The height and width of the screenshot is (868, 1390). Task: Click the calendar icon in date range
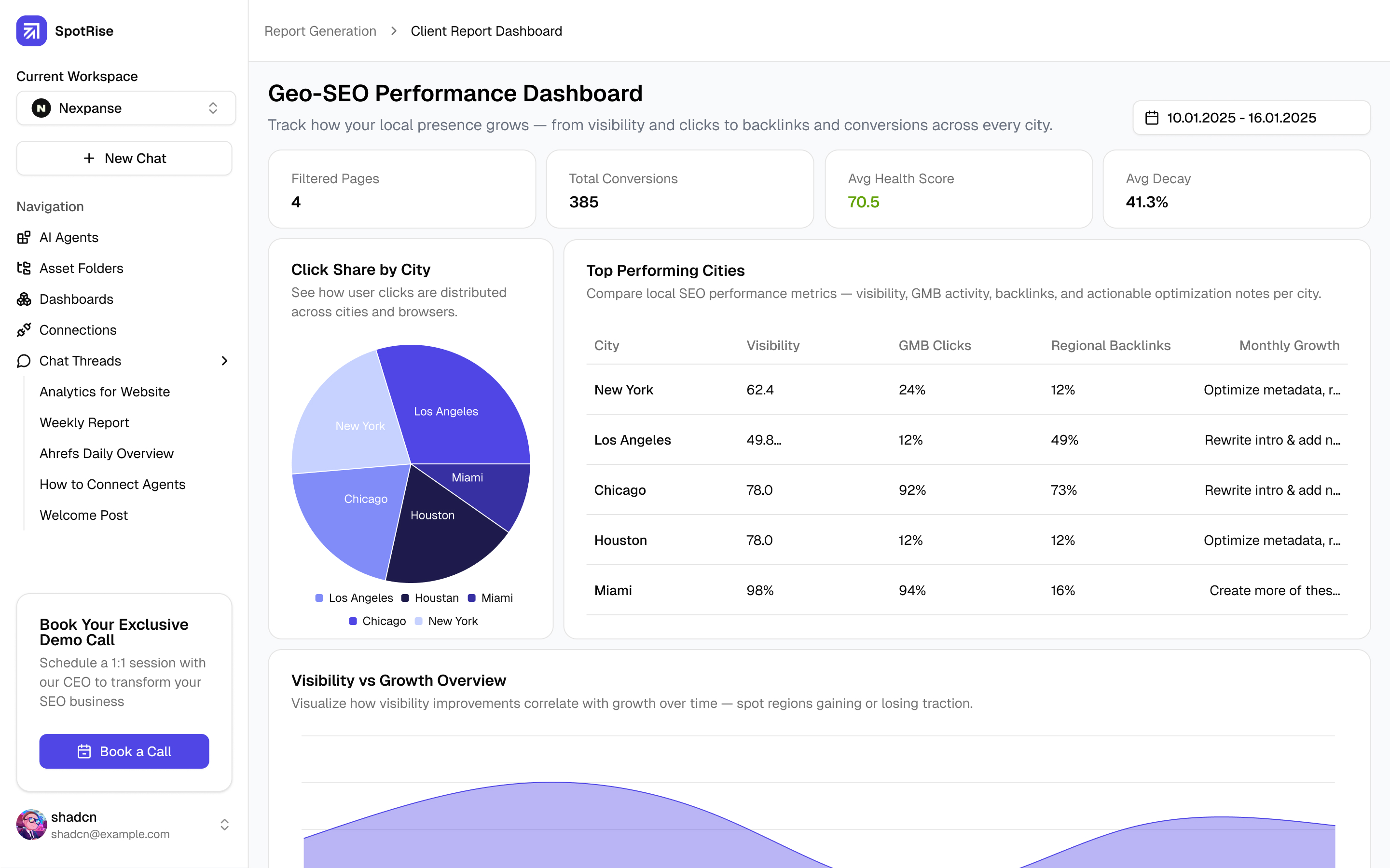tap(1152, 118)
